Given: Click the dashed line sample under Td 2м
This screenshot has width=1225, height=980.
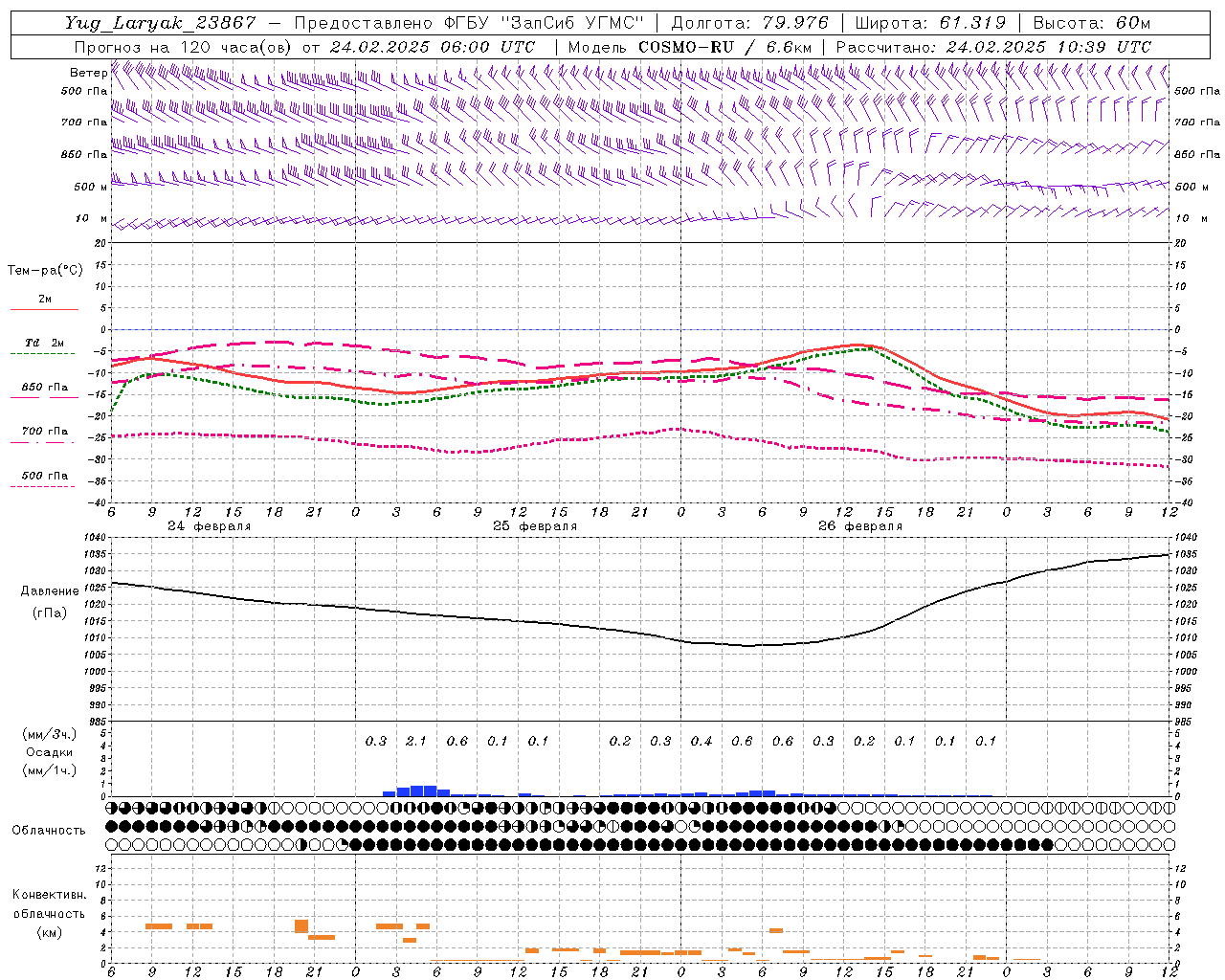Looking at the screenshot, I should [43, 354].
